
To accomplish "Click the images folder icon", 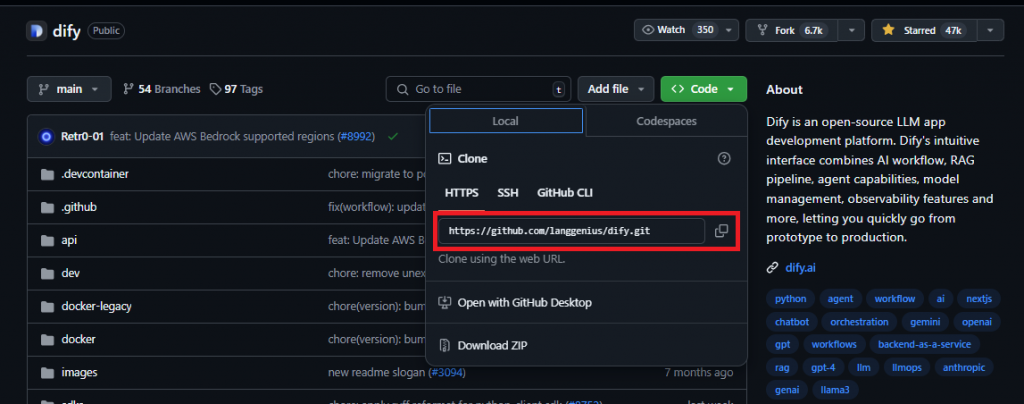I will click(47, 373).
